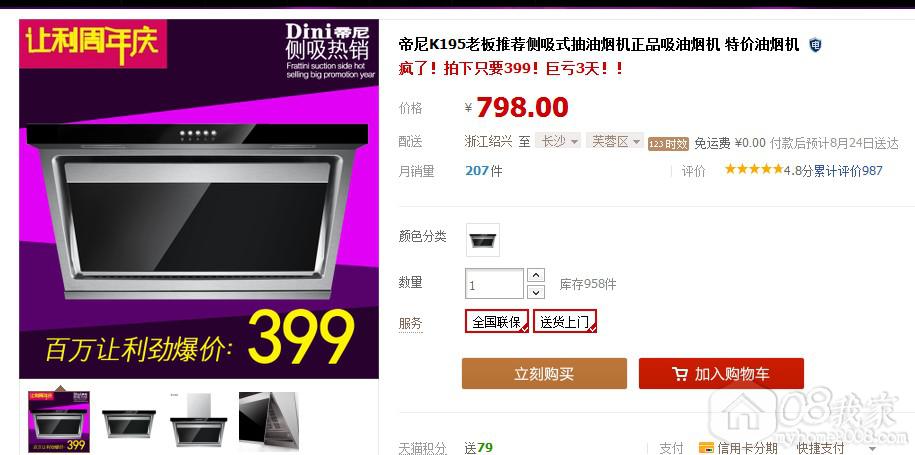Click the five-star rating icons
The width and height of the screenshot is (915, 455).
(753, 170)
